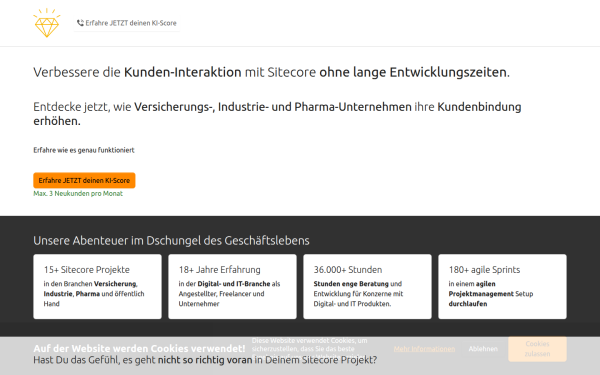Select the '36.000+ Stunden' card
The width and height of the screenshot is (600, 375).
tap(367, 287)
